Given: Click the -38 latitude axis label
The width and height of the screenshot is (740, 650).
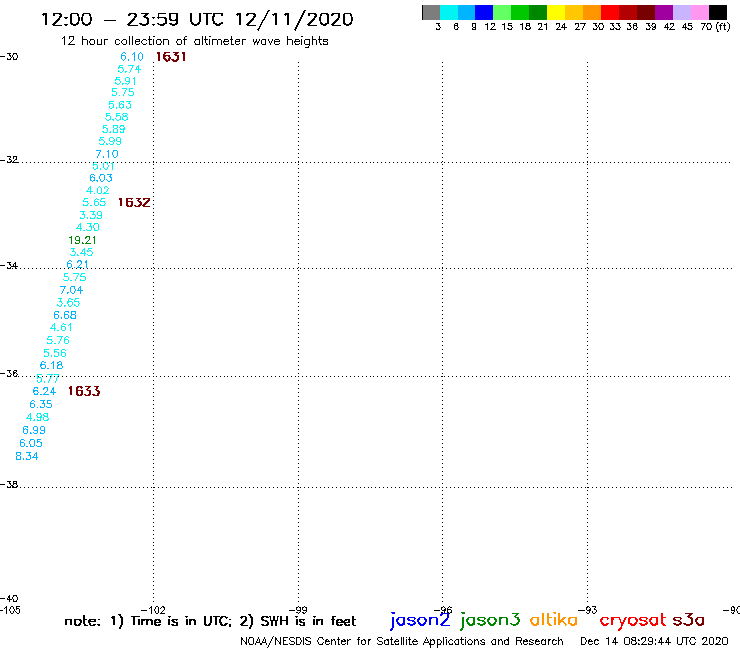Looking at the screenshot, I should pyautogui.click(x=9, y=484).
